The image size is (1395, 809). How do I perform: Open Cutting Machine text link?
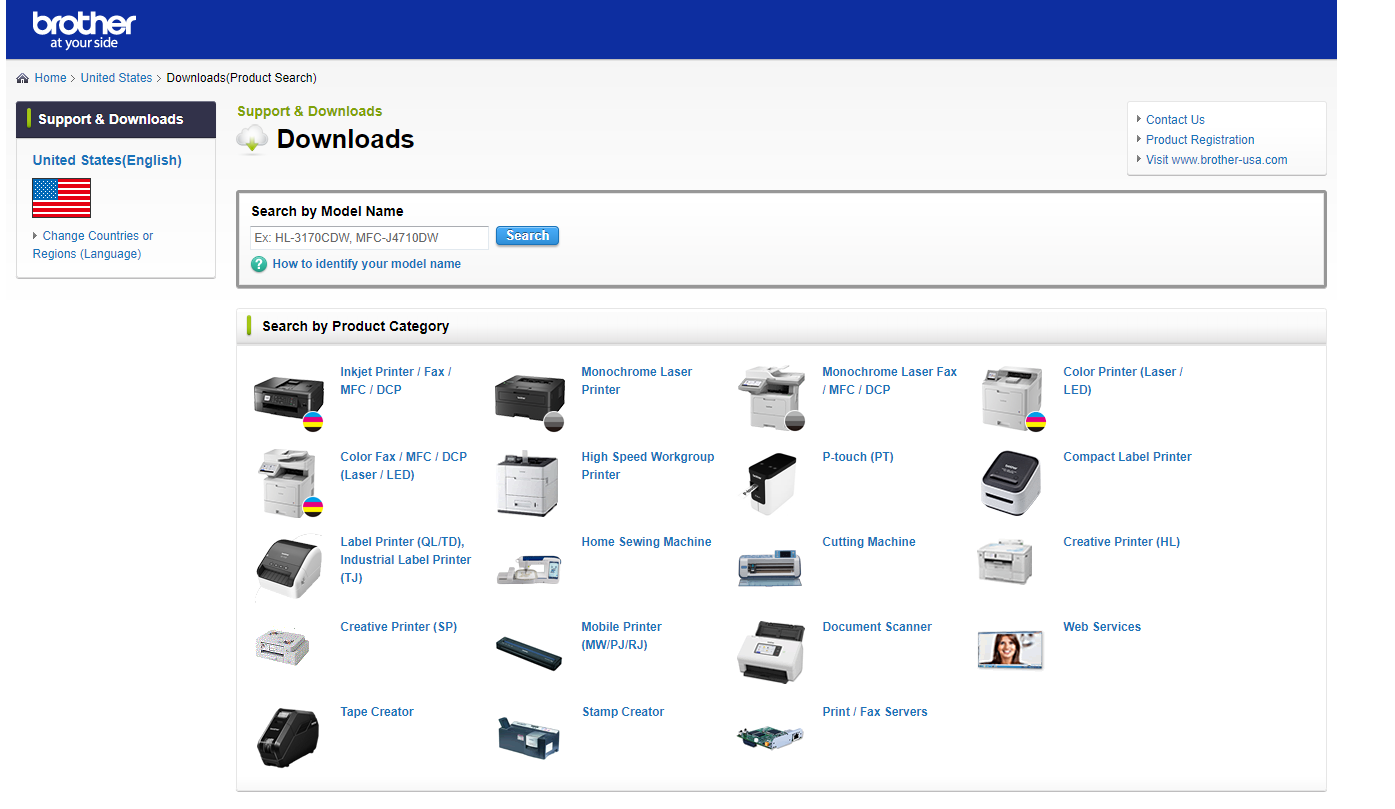point(869,542)
